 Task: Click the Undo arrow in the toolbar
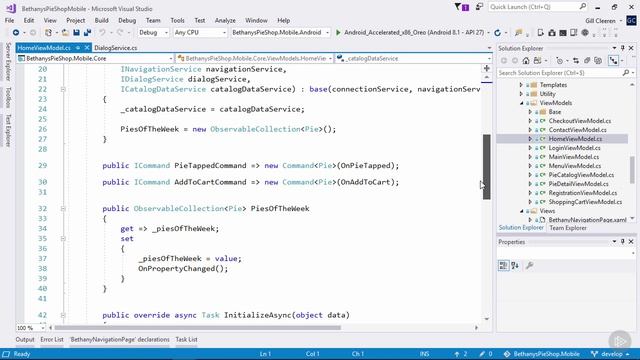(102, 33)
